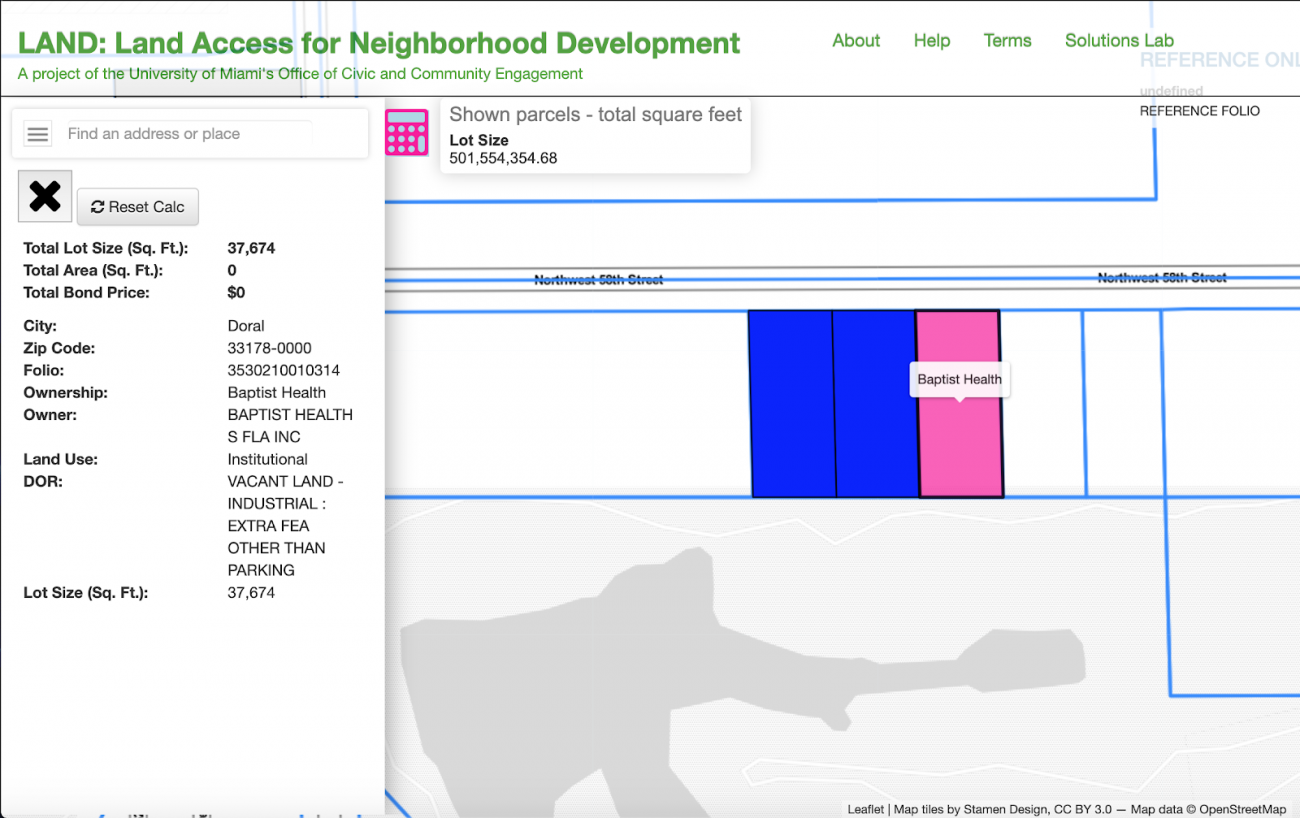Click the Land Use value Institutional
This screenshot has height=818, width=1300.
tap(268, 459)
